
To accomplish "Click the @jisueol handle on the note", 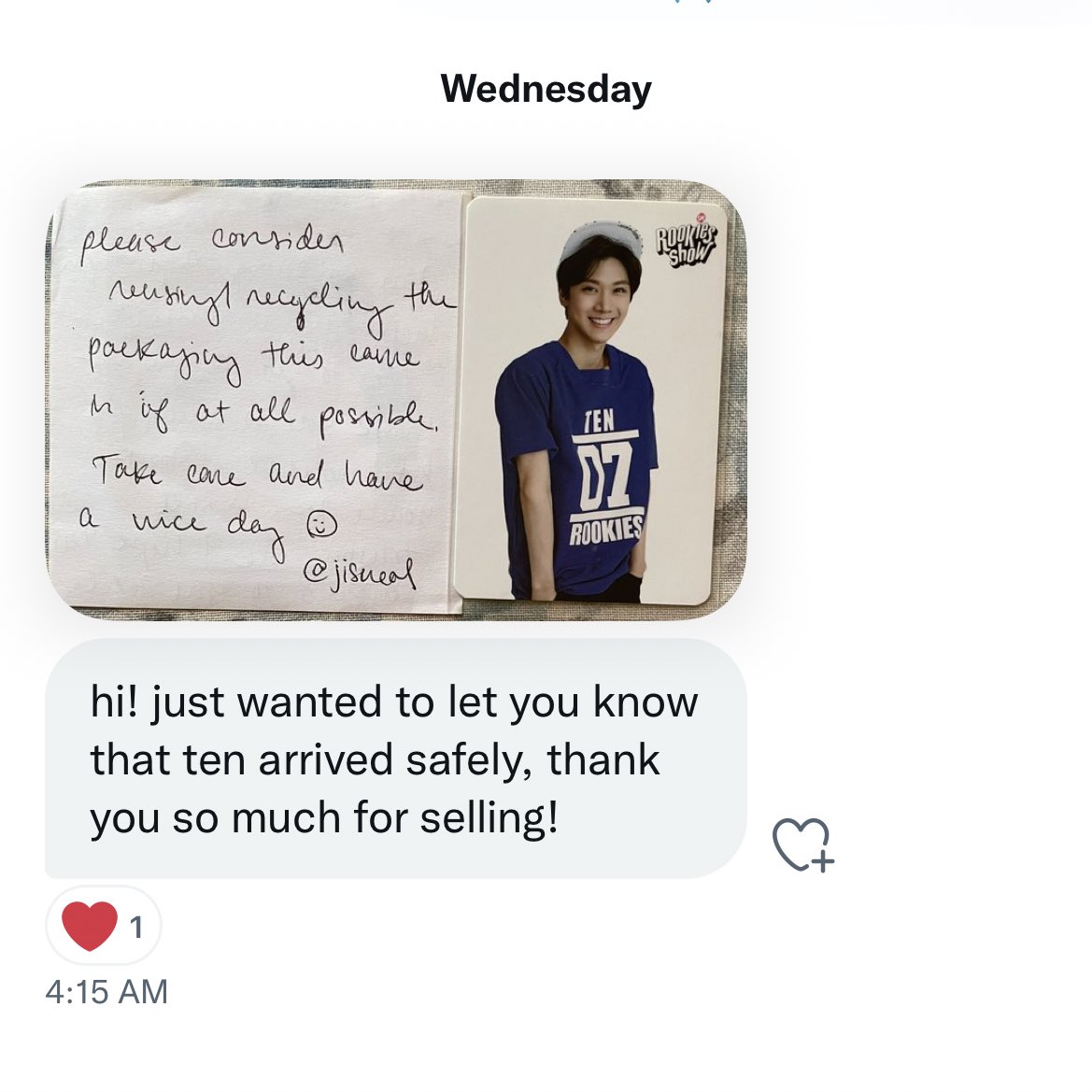I will [360, 573].
